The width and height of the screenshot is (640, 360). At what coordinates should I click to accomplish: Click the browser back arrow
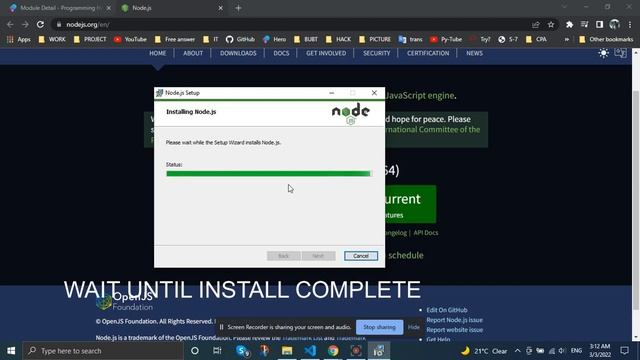coord(10,24)
